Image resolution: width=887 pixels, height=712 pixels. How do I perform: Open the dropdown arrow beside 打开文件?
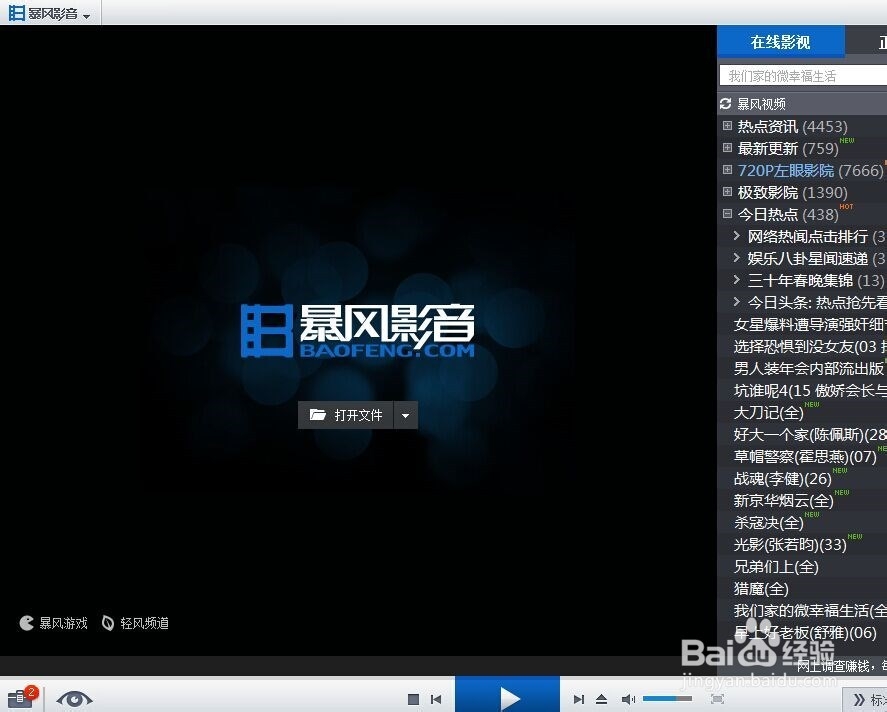tap(406, 415)
